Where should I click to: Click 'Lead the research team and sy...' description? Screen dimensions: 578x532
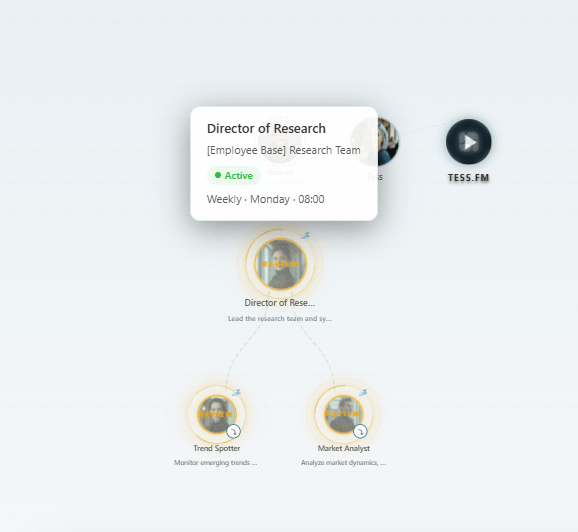click(x=280, y=319)
